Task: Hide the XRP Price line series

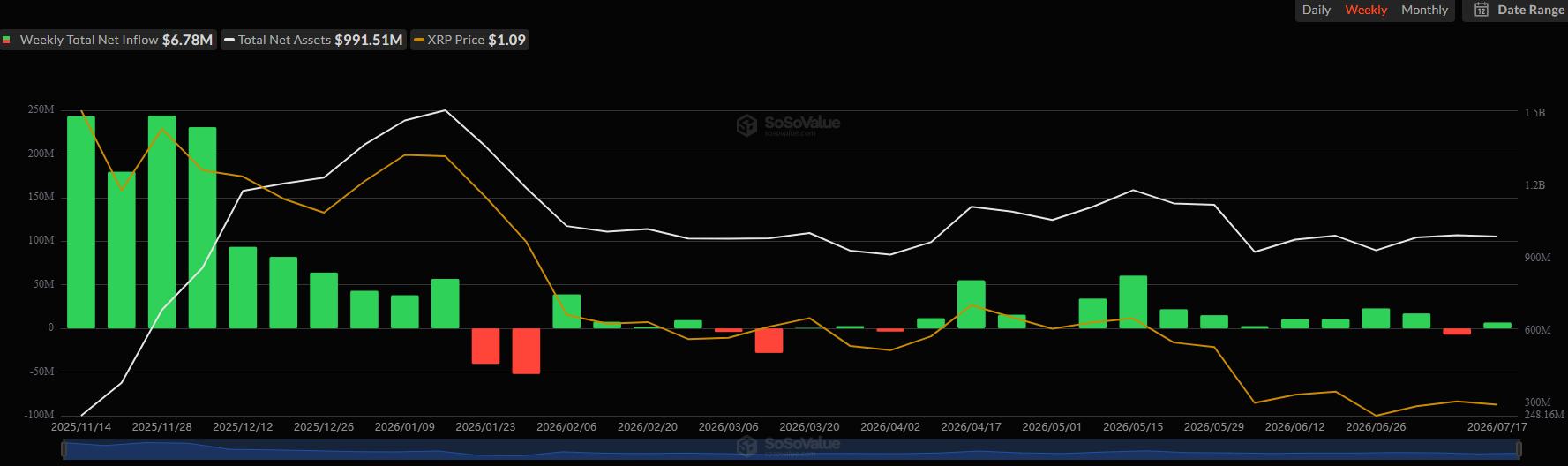Action: [469, 40]
